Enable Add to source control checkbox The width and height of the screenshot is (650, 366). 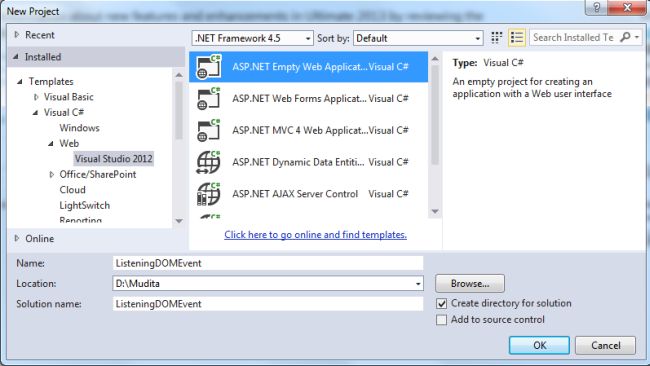[x=441, y=320]
